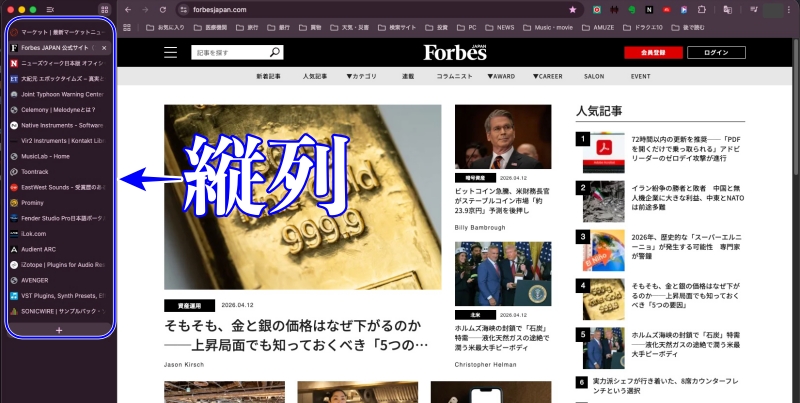
Task: Click the bookmark star icon
Action: click(572, 9)
